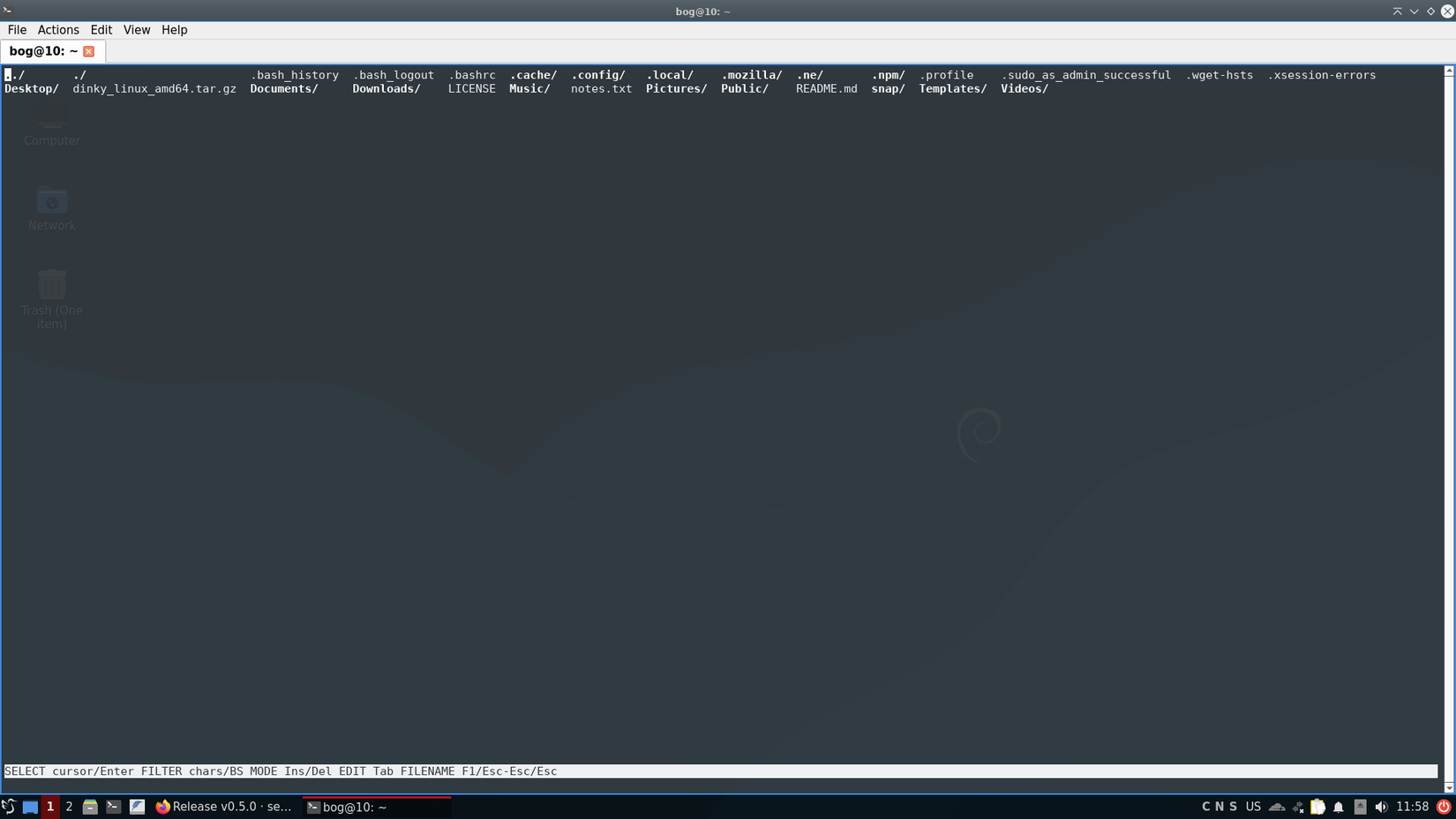
Task: Select the ./ current directory entry
Action: (x=79, y=75)
